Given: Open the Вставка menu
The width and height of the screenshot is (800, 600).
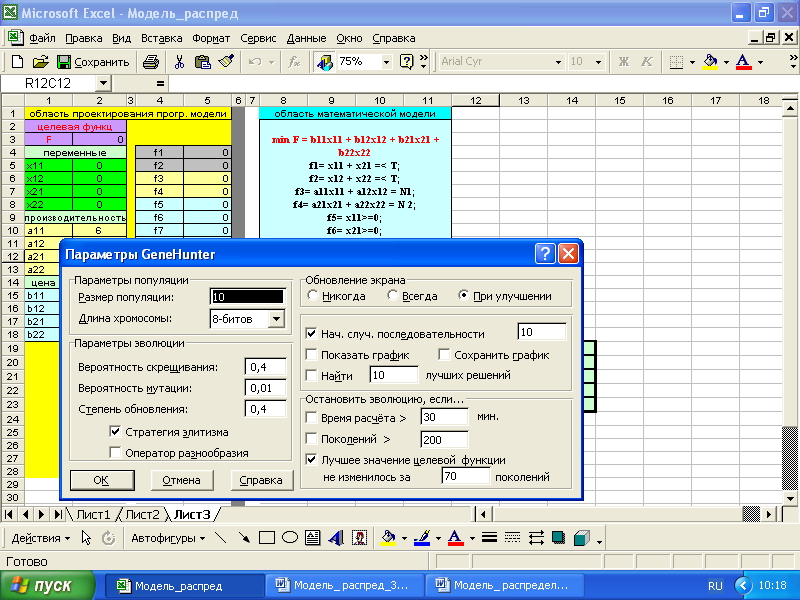Looking at the screenshot, I should point(162,38).
